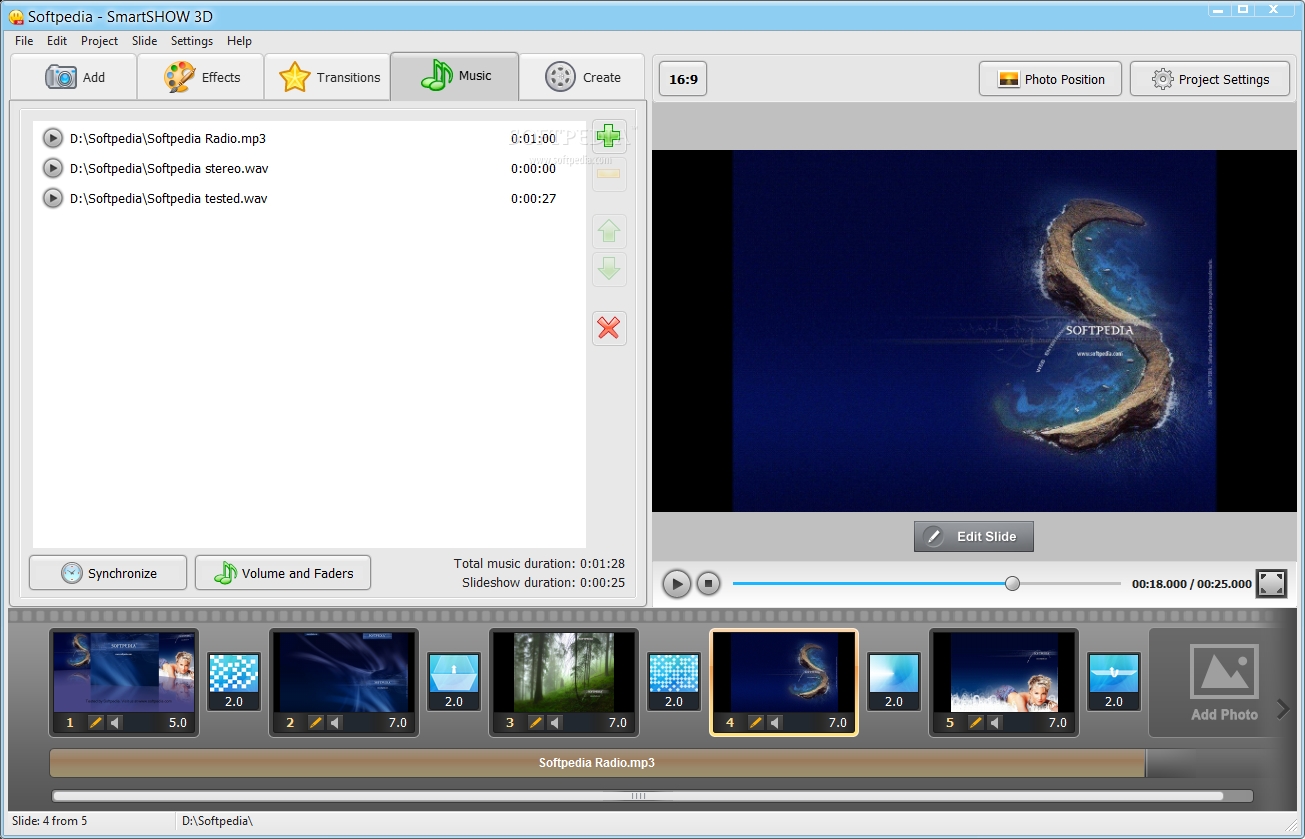Switch to the Transitions tab
The image size is (1305, 839).
[x=327, y=77]
